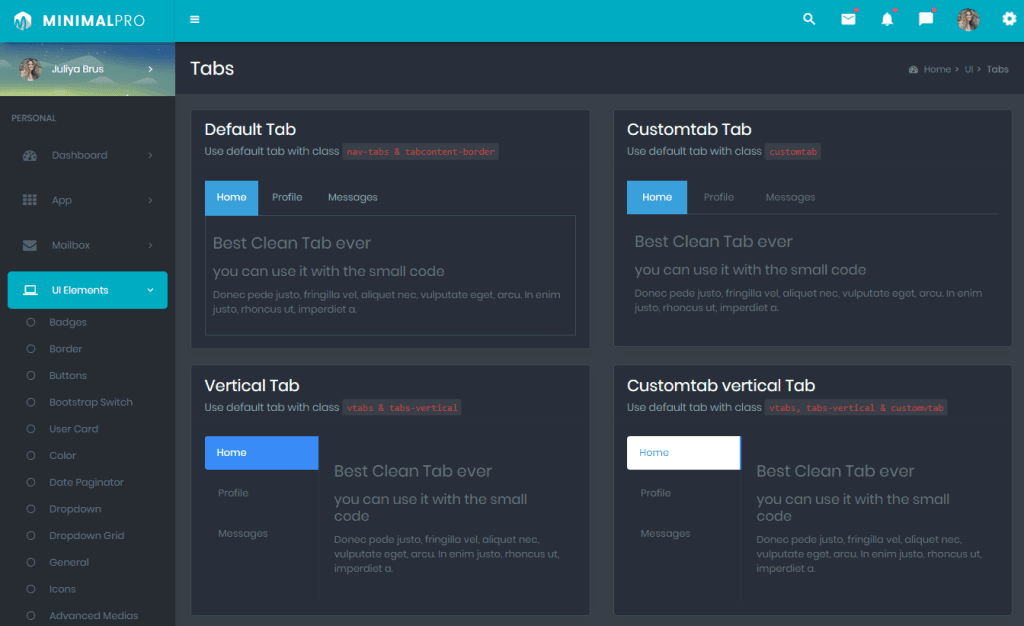This screenshot has width=1024, height=626.
Task: Click the Mailbox label in sidebar
Action: pos(71,245)
